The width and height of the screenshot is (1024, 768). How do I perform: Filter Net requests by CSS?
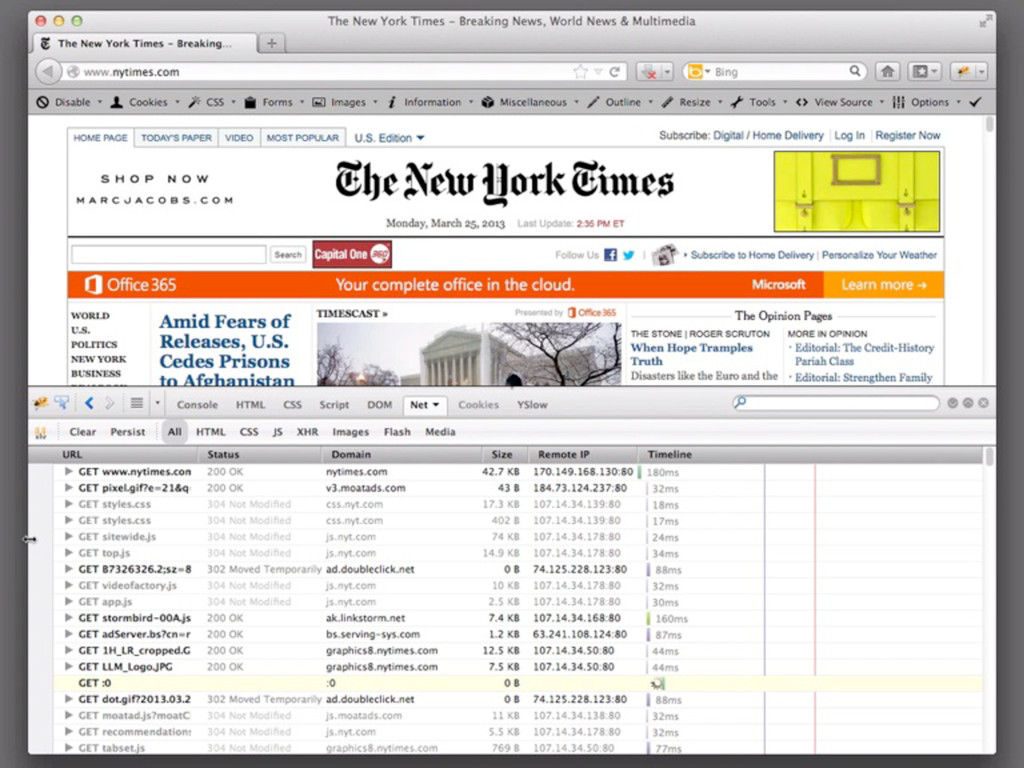click(249, 432)
